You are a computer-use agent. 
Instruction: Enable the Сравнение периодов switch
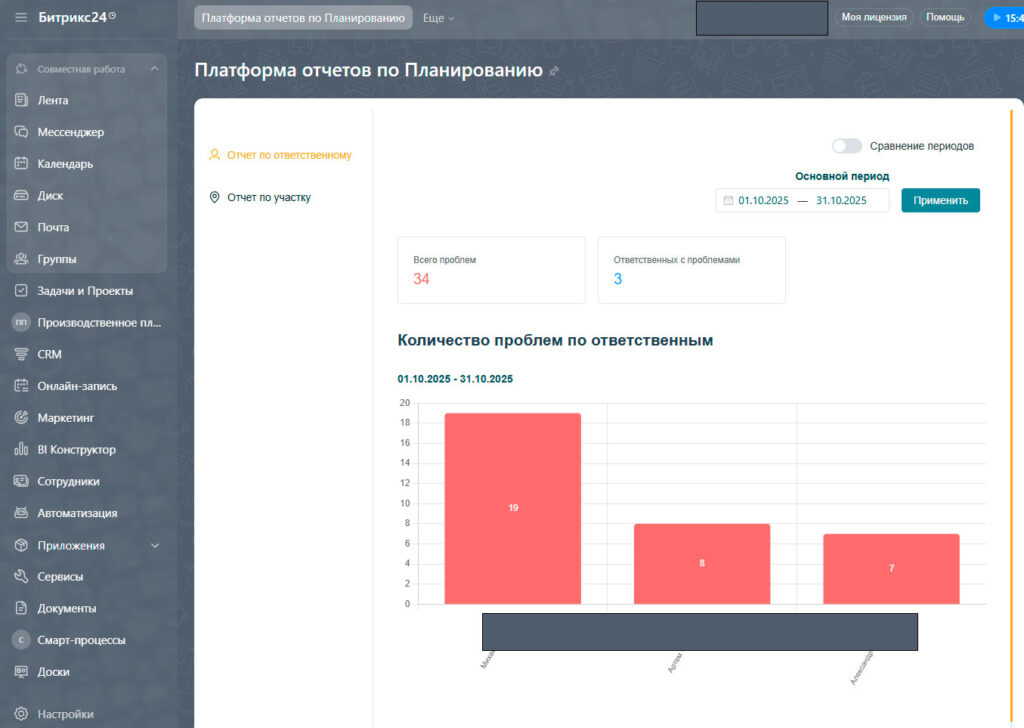pos(847,146)
